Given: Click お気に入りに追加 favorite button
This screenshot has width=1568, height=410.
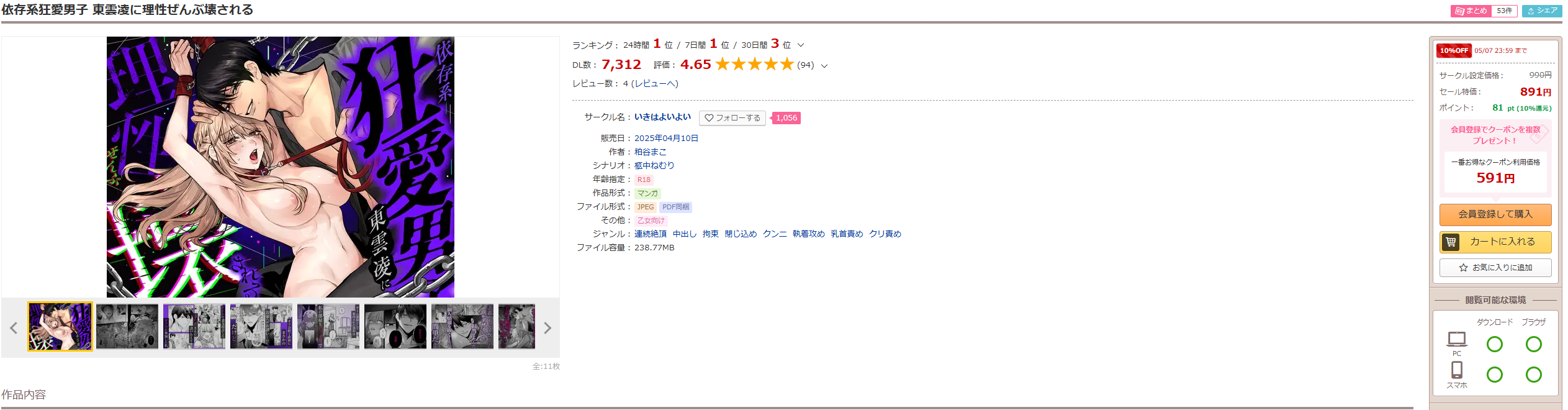Looking at the screenshot, I should tap(1495, 268).
